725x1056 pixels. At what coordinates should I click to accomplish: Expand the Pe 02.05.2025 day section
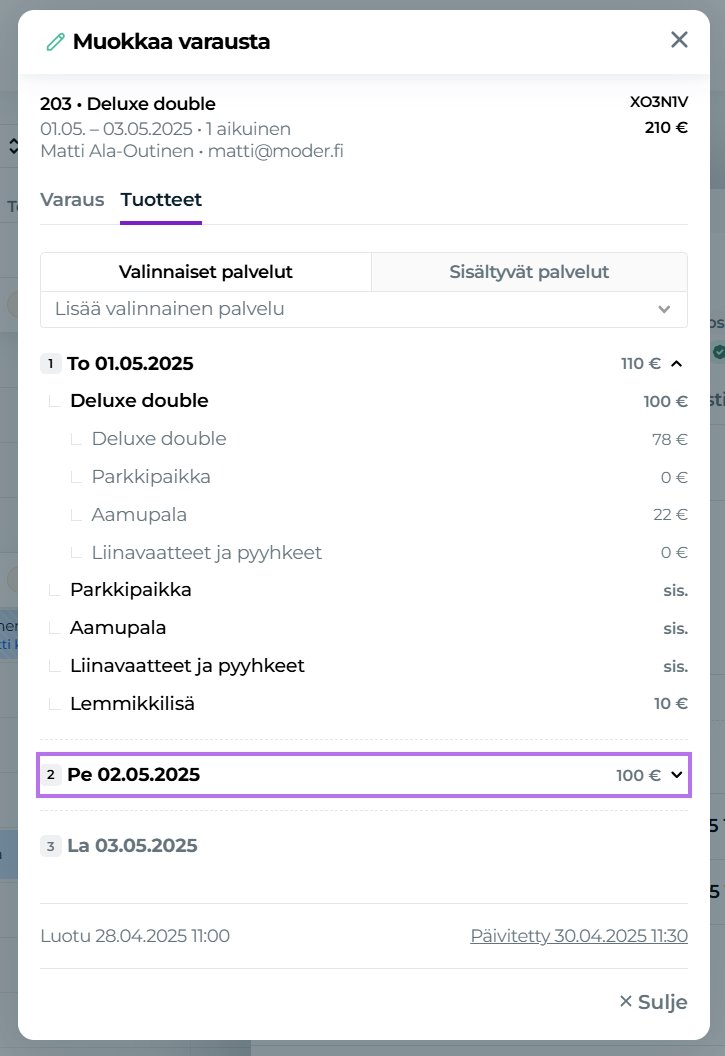tap(677, 775)
